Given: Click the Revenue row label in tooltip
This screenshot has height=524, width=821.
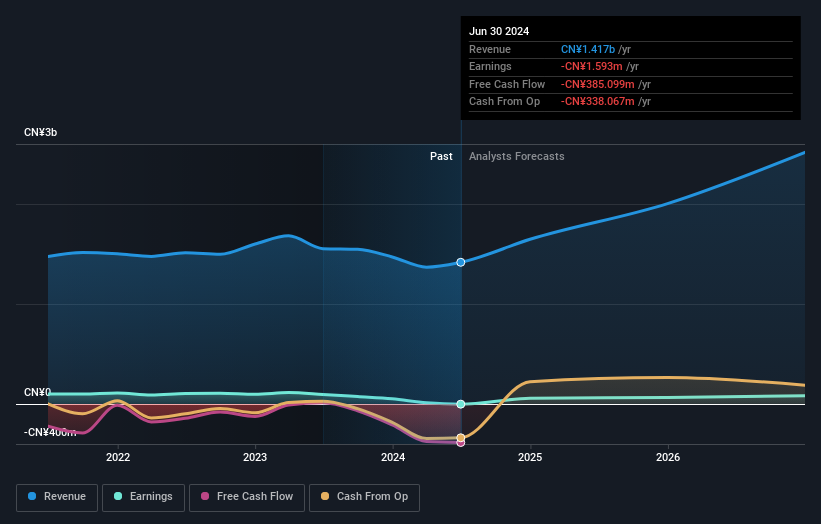Looking at the screenshot, I should 490,49.
